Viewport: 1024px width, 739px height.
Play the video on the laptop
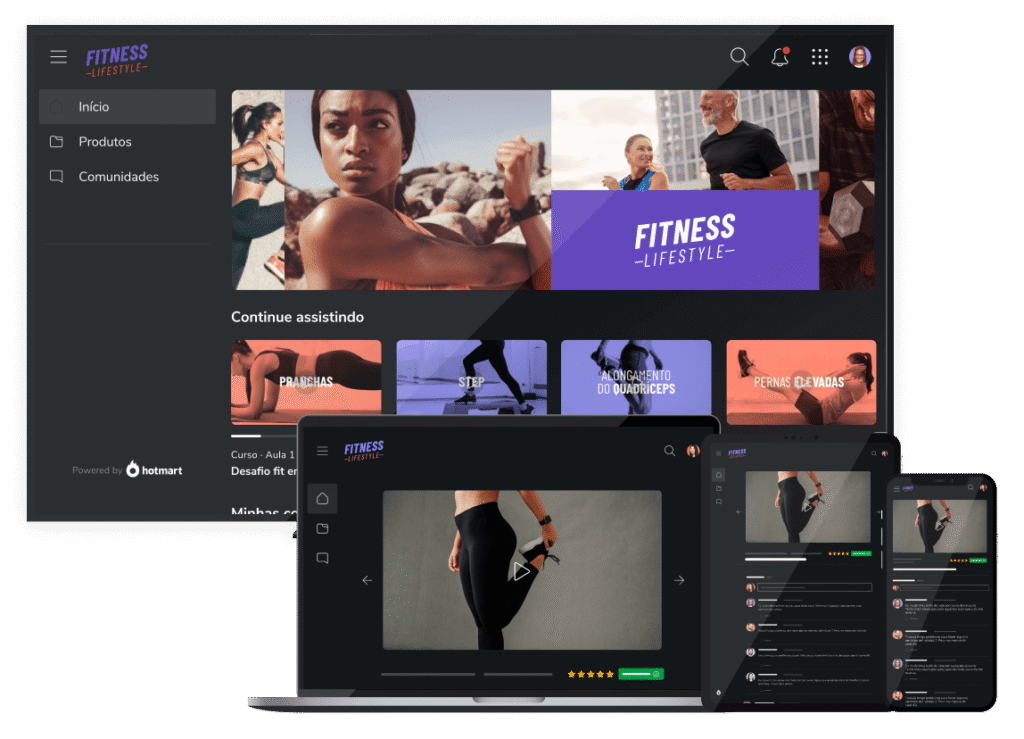click(x=521, y=570)
